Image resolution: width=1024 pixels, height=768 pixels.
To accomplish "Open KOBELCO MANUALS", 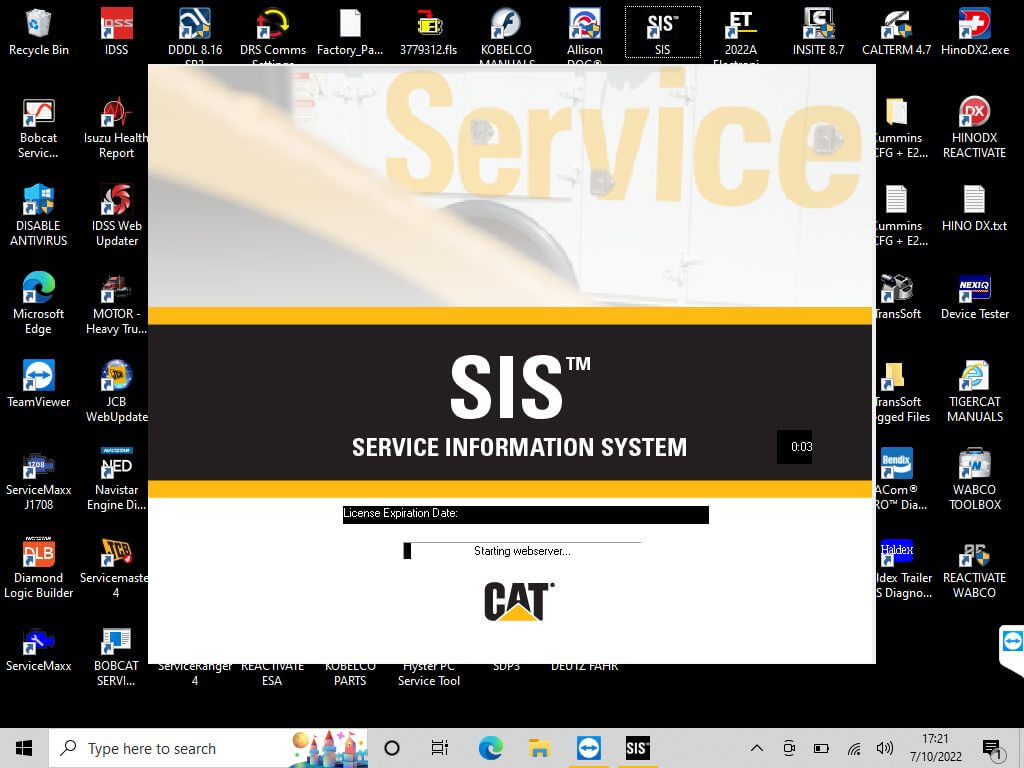I will point(506,30).
